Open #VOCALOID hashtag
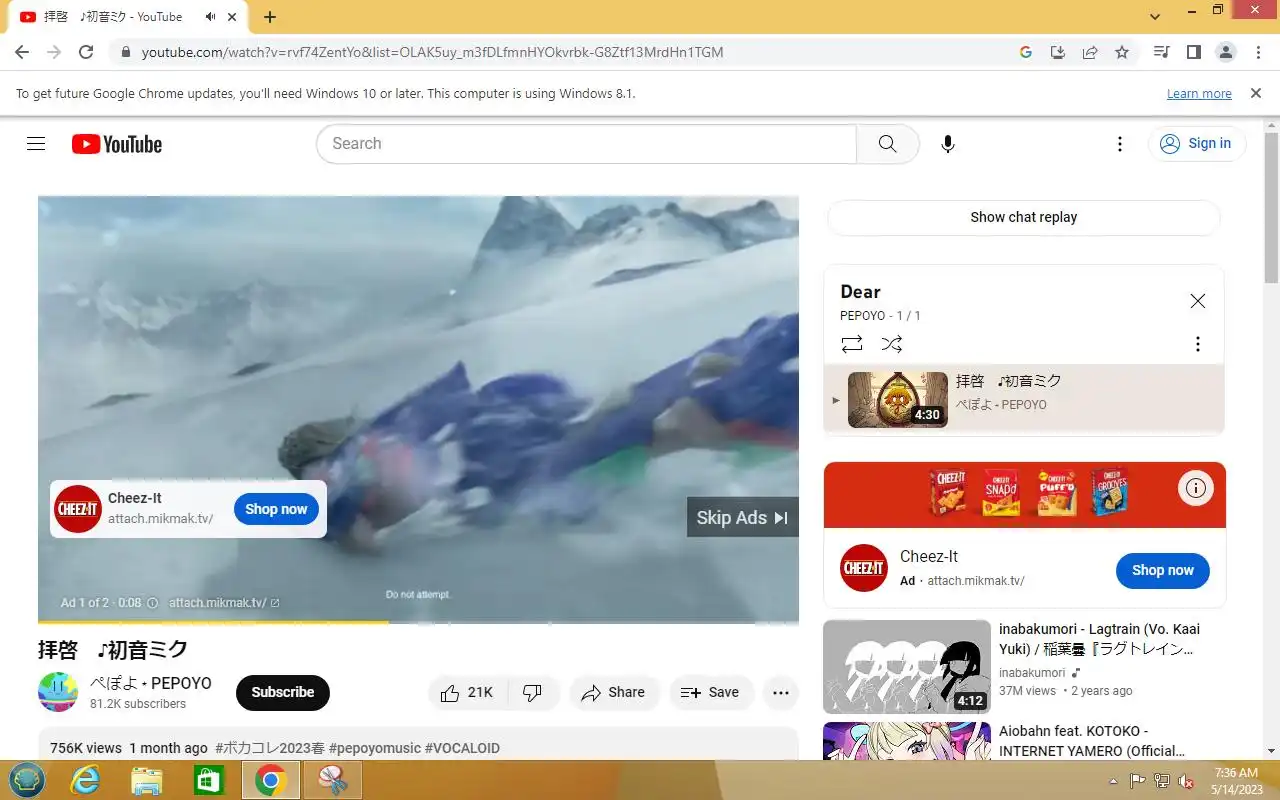 462,748
